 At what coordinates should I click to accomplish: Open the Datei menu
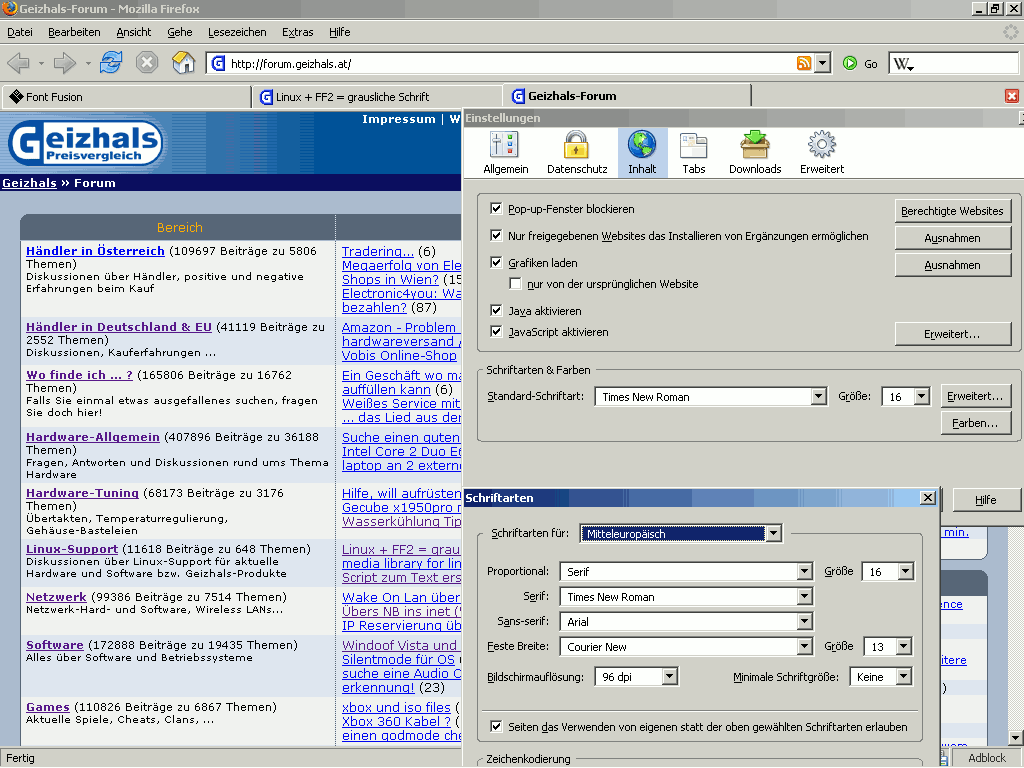(x=20, y=32)
